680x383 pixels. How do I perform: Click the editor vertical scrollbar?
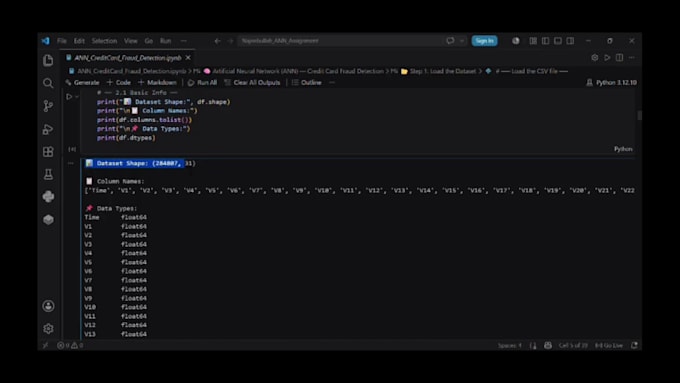tap(639, 115)
